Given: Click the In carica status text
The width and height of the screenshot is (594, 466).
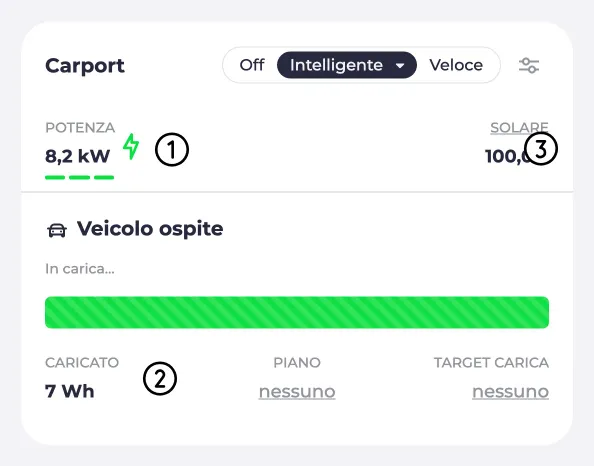Looking at the screenshot, I should (x=80, y=269).
